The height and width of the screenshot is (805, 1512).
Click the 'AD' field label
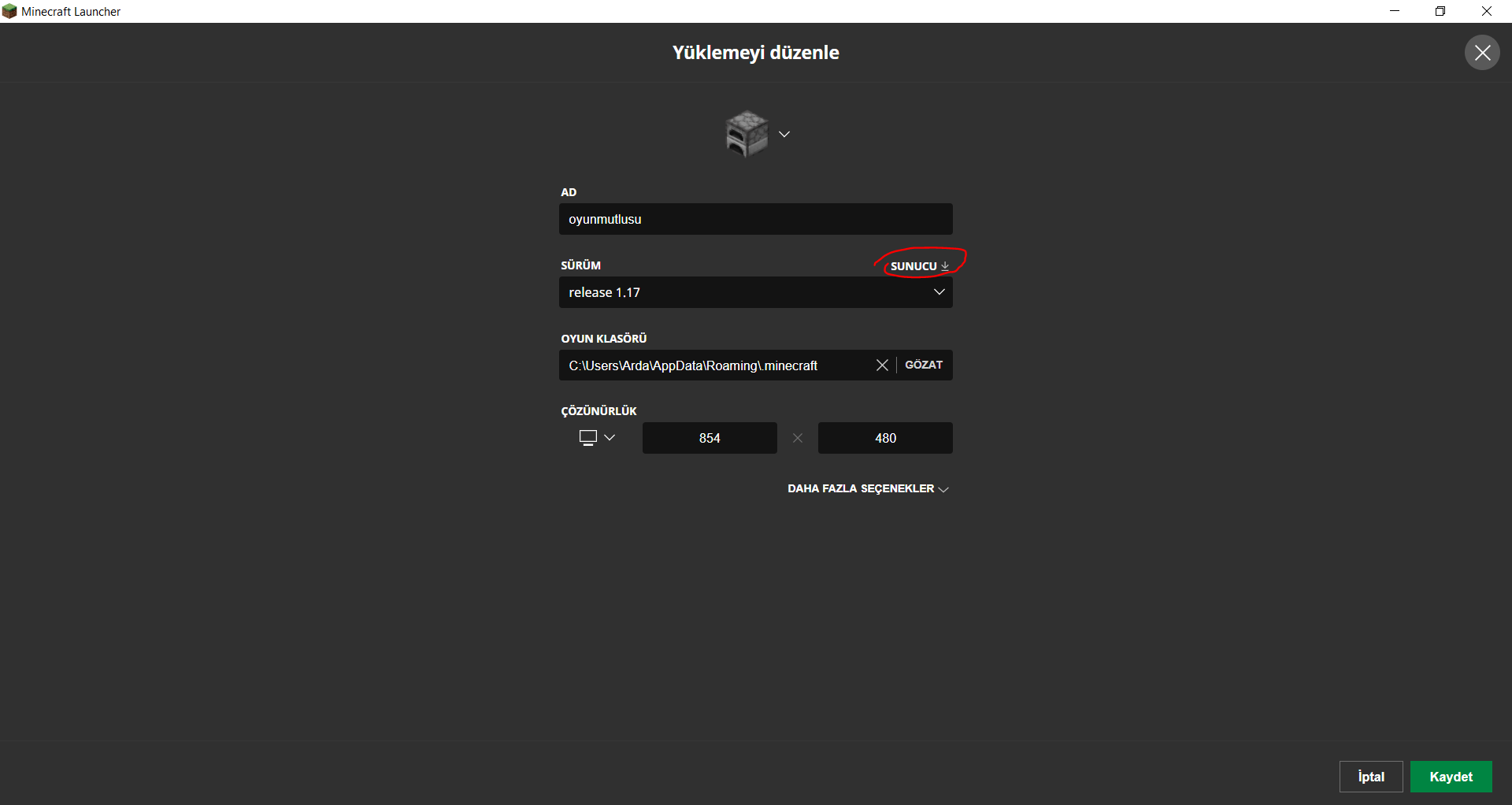[569, 192]
